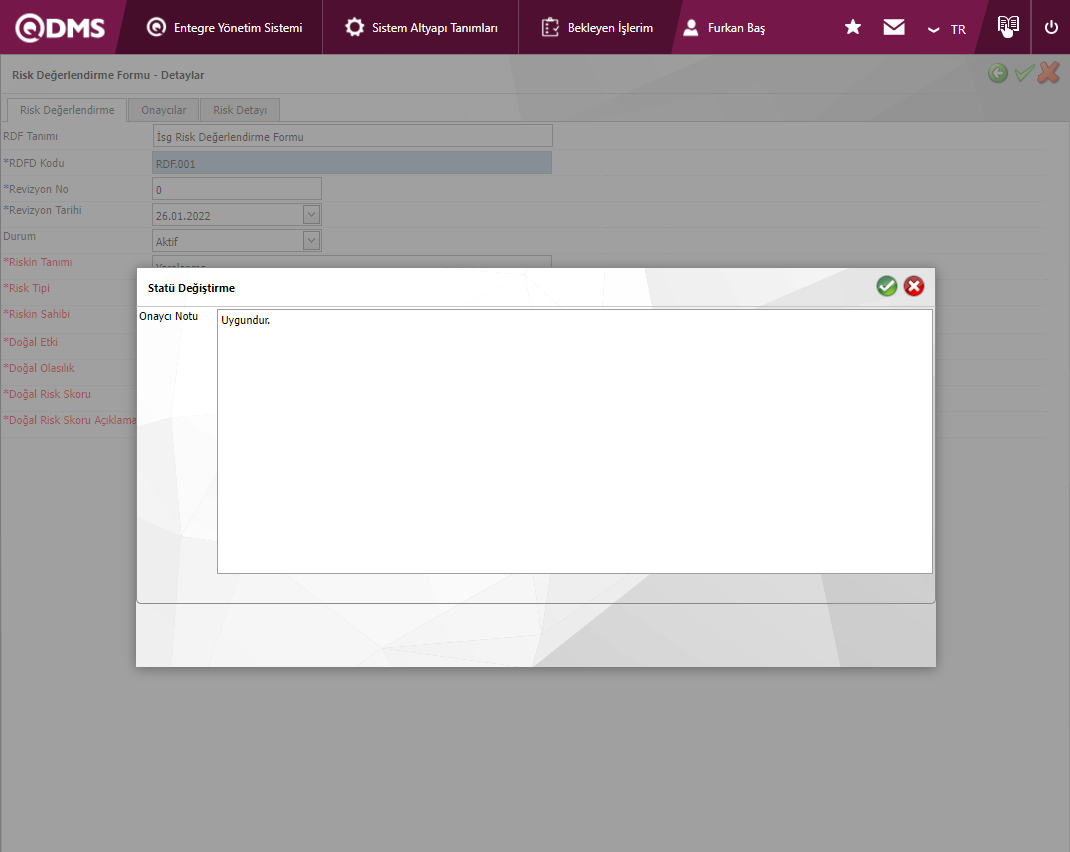Click the Doğal Risk Skoru label
Screen dimensions: 1070x852
pyautogui.click(x=47, y=394)
